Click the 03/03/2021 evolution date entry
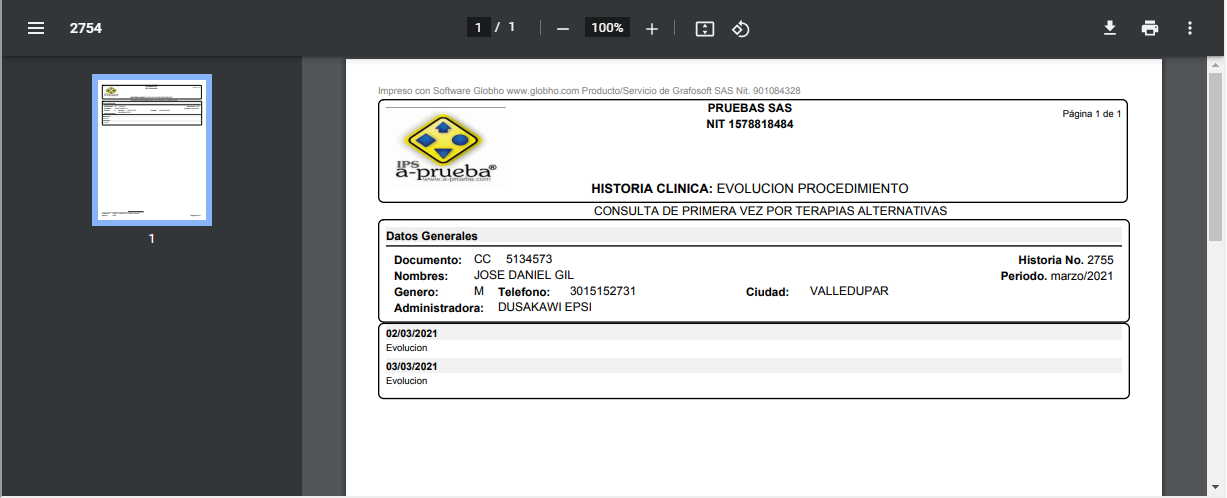Viewport: 1227px width, 498px height. click(412, 366)
